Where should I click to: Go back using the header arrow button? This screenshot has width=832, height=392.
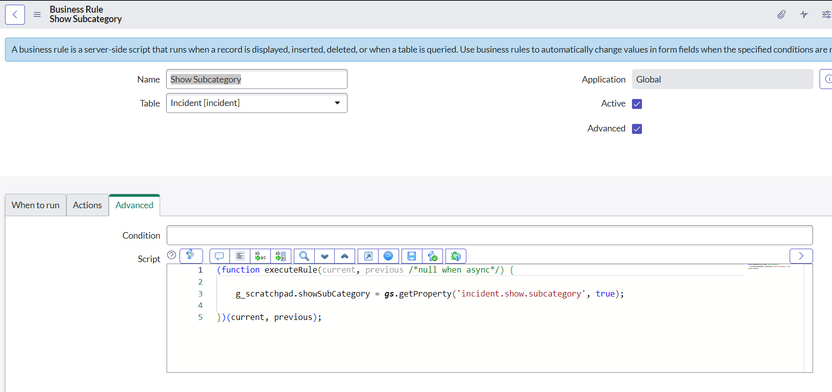(14, 14)
